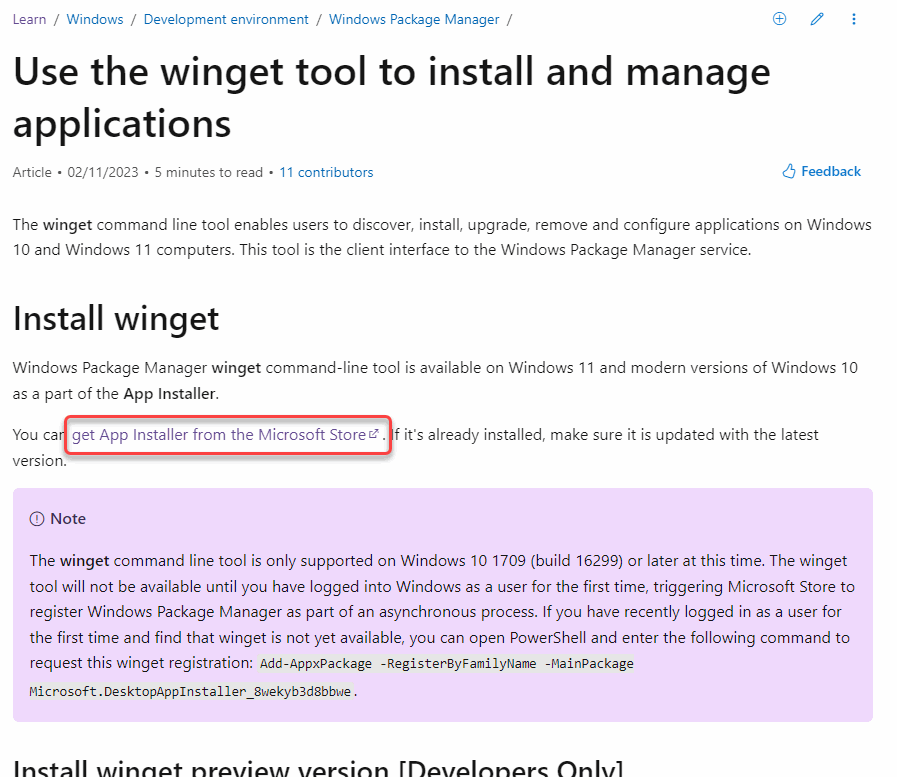This screenshot has height=777, width=897.
Task: View the 11 contributors link
Action: click(326, 172)
